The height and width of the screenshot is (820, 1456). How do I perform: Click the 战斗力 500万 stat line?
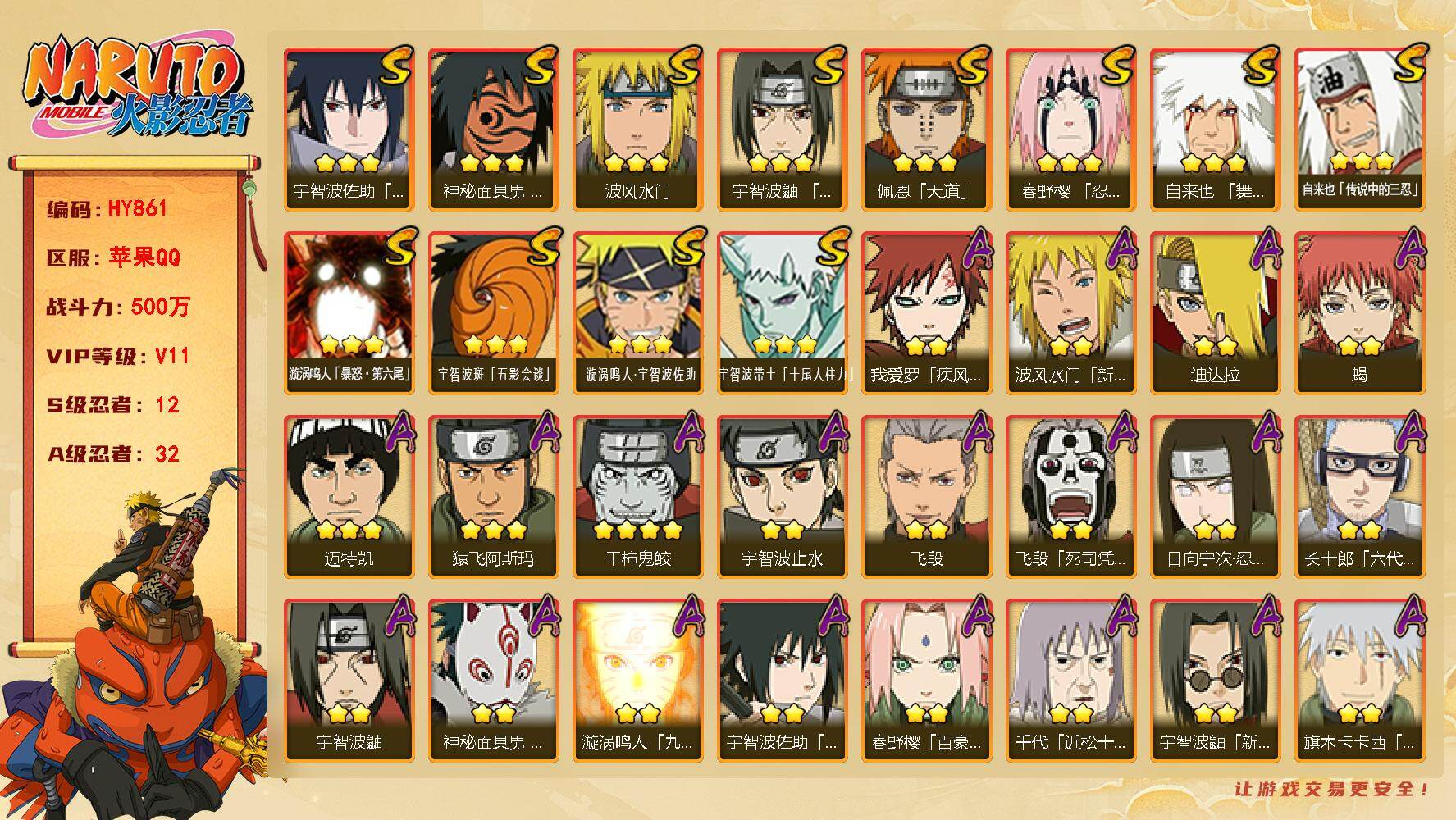coord(119,307)
